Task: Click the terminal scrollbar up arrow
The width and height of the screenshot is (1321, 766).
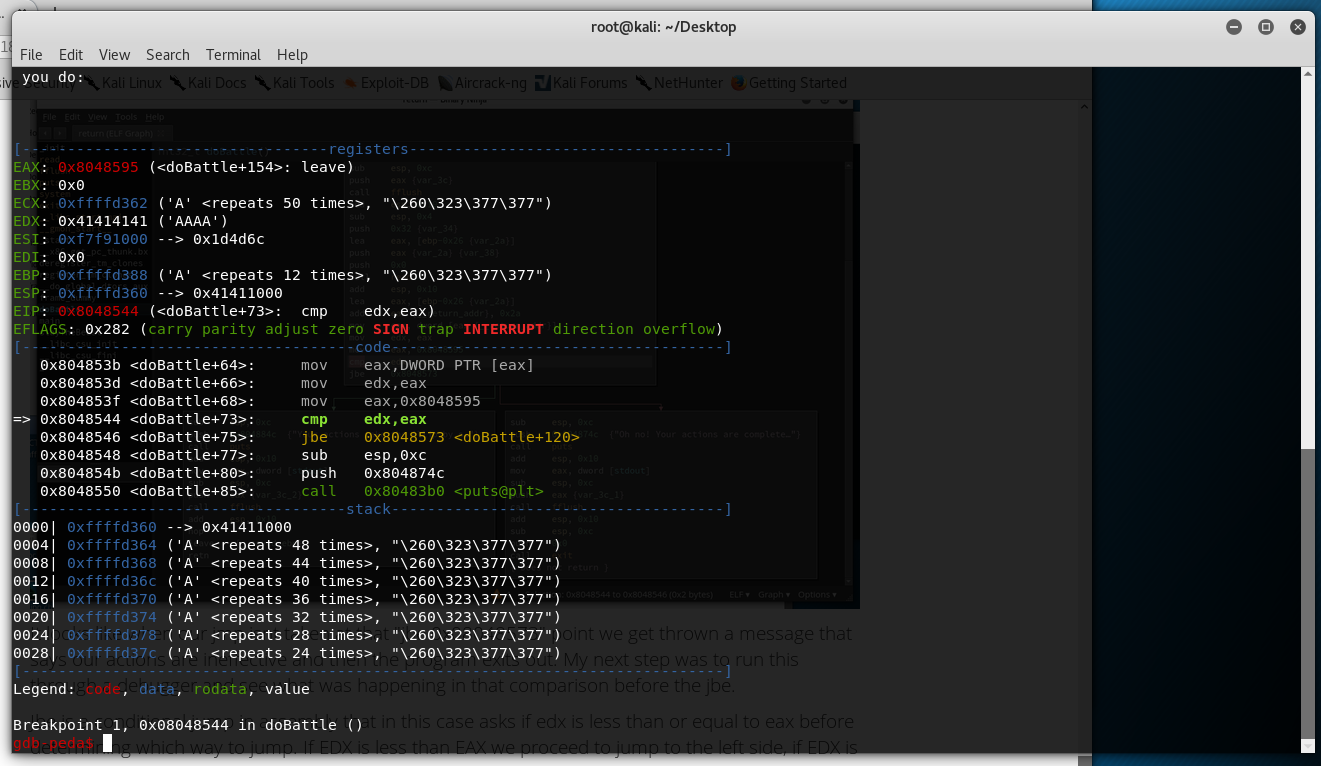Action: [x=1309, y=75]
